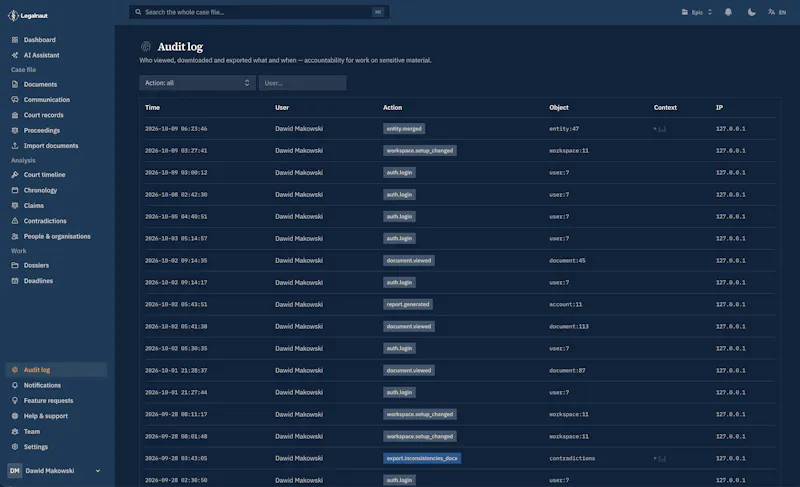Screen dimensions: 800x487
Task: Click the Notifications bell icon in sidebar
Action: pos(15,385)
